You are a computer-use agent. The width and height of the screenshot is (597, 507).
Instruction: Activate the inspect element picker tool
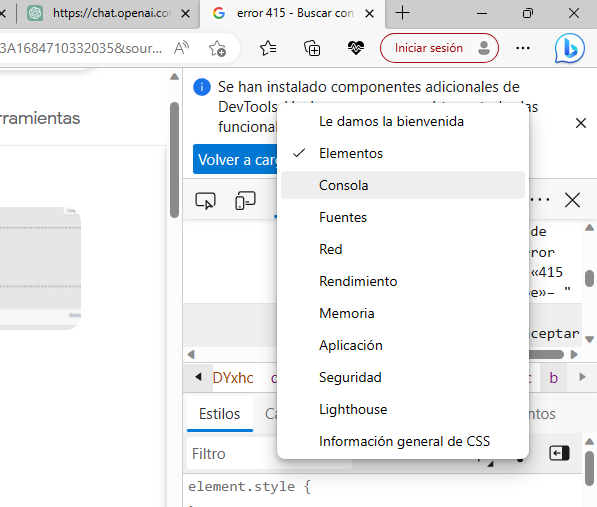pos(205,200)
